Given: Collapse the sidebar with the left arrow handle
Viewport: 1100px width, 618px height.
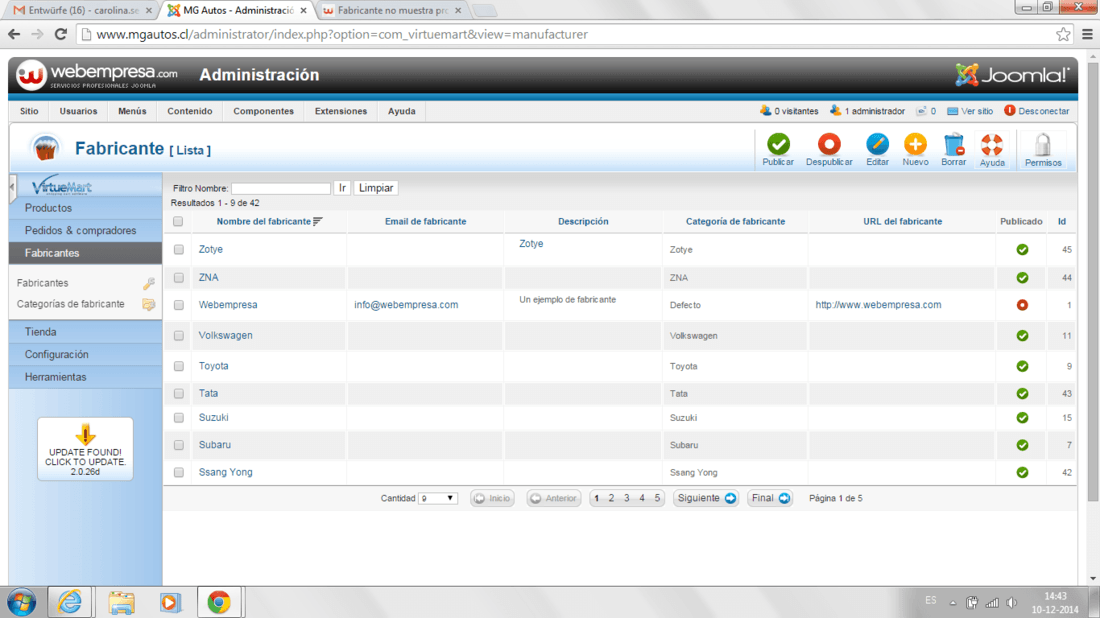Looking at the screenshot, I should (x=12, y=187).
